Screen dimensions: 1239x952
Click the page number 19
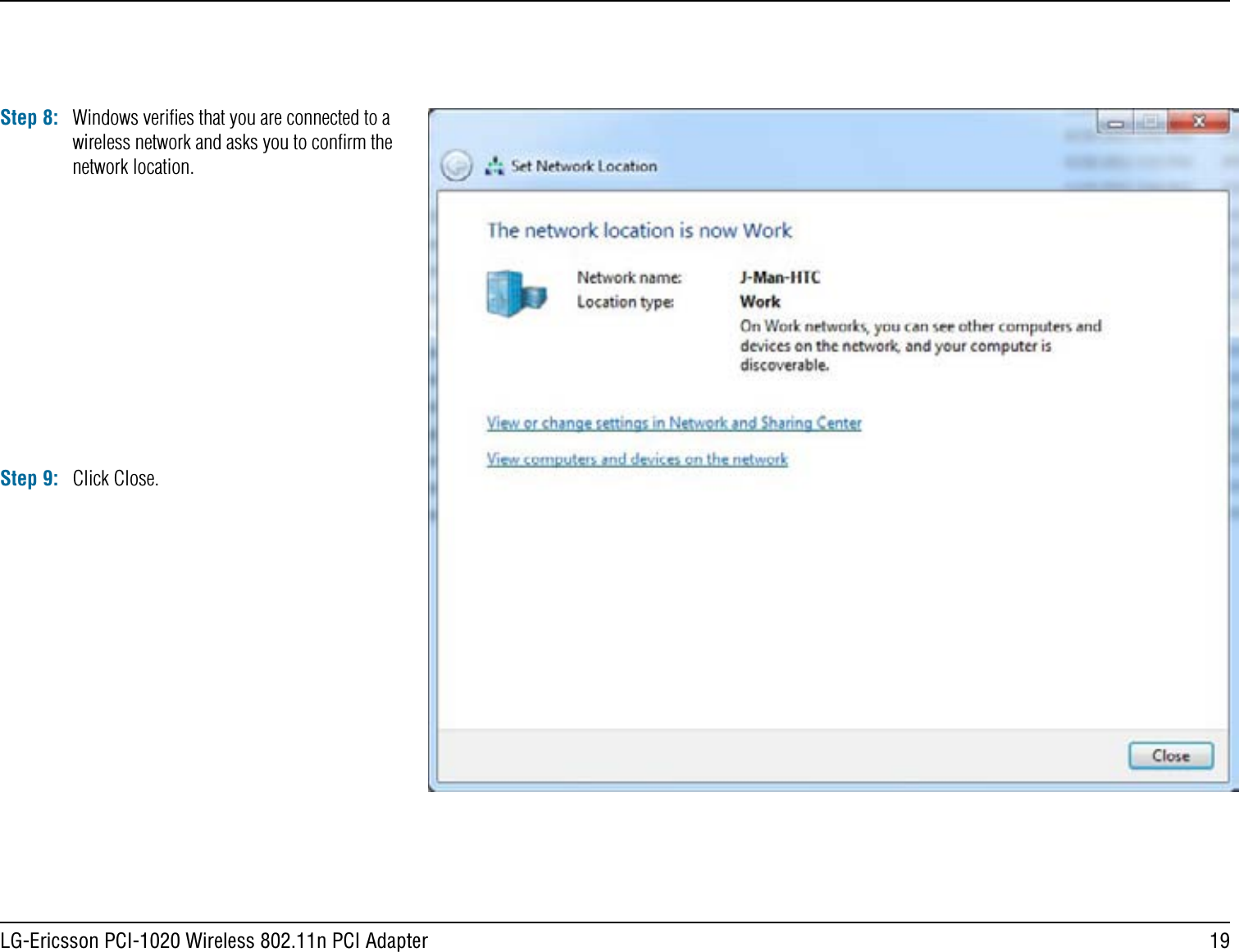pos(1220,940)
